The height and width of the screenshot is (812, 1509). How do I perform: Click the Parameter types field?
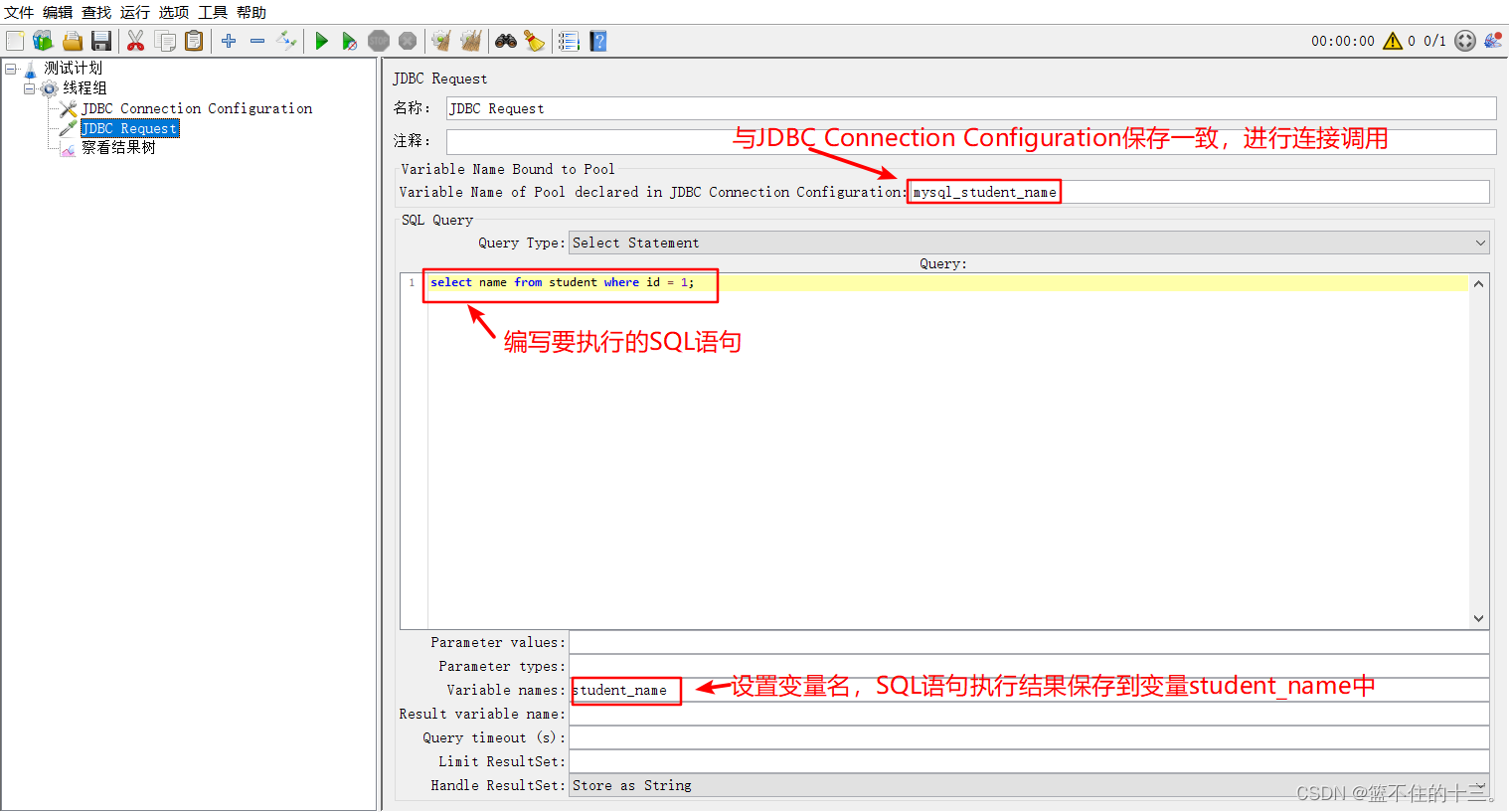tap(1029, 667)
